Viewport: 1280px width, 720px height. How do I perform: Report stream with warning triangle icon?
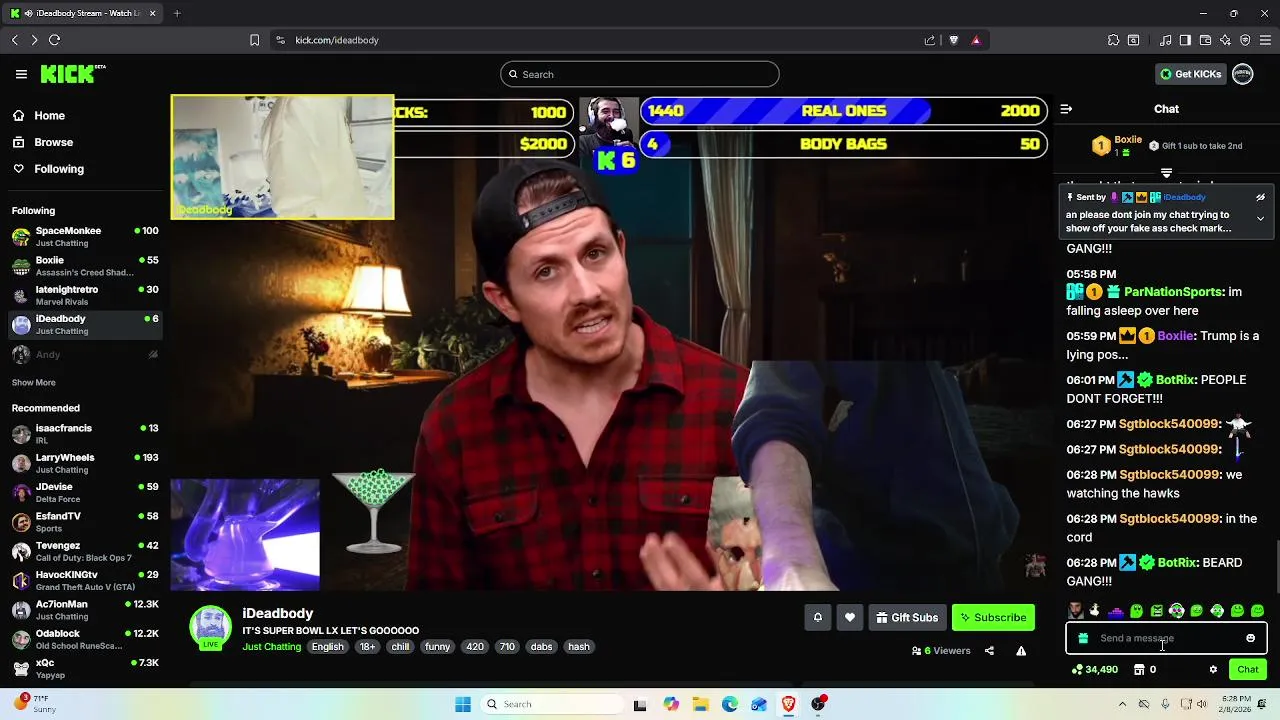[x=1021, y=651]
